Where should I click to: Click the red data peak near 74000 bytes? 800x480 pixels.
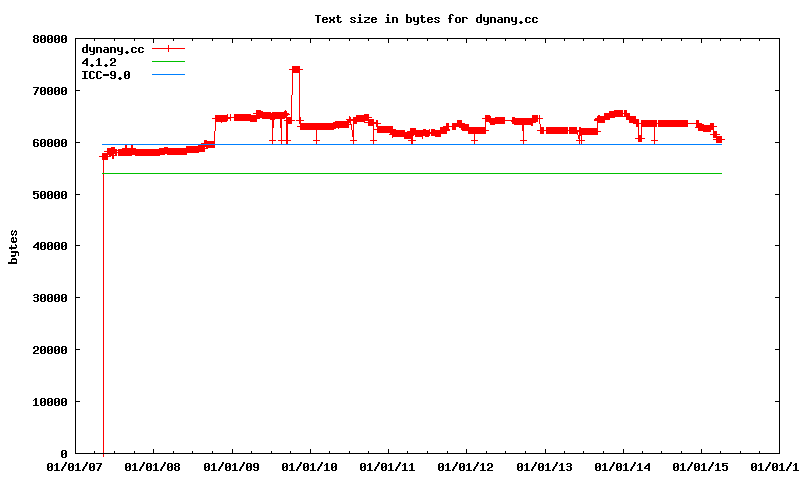(296, 69)
